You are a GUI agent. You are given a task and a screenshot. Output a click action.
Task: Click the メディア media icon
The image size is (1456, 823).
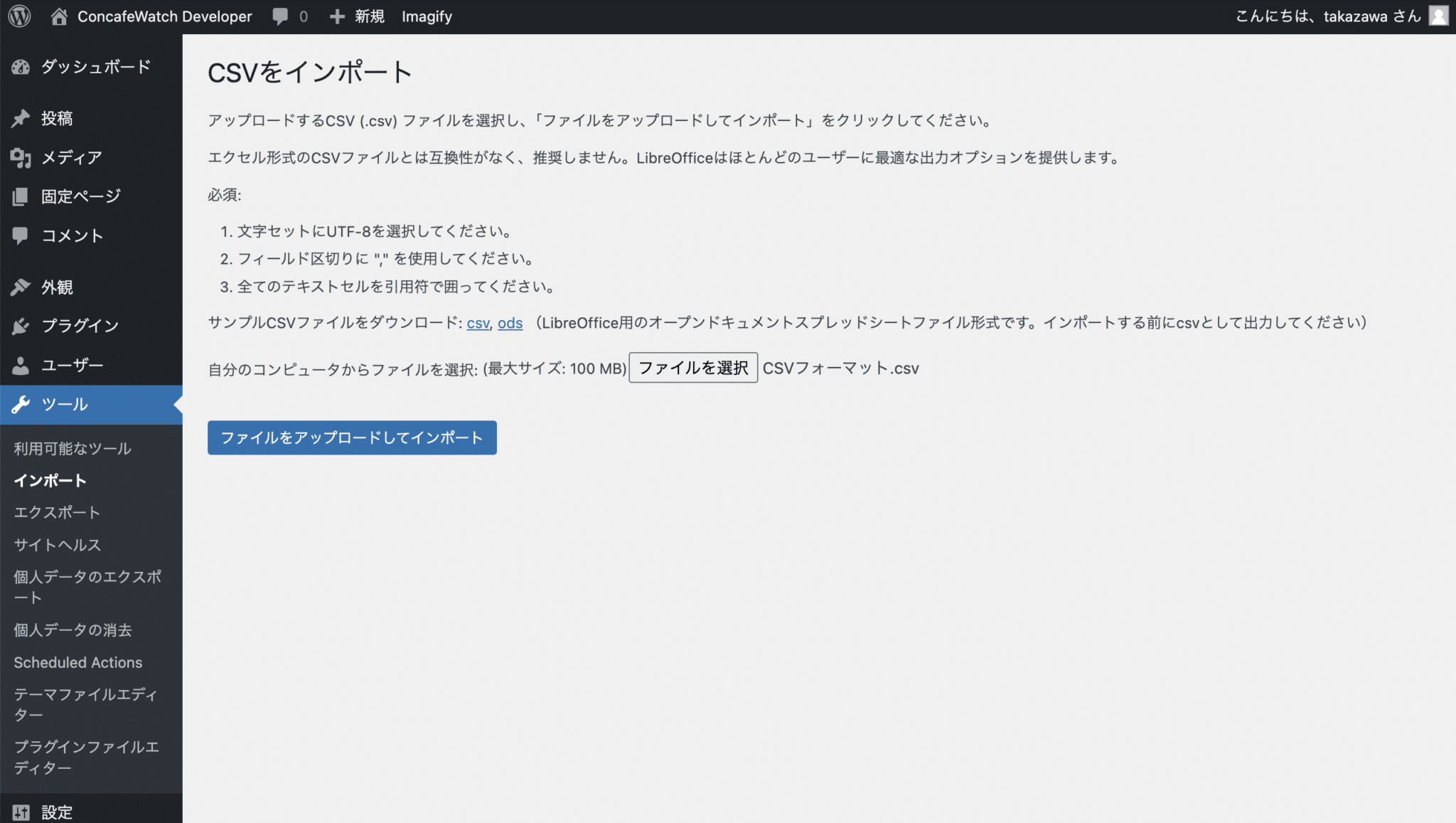point(21,157)
